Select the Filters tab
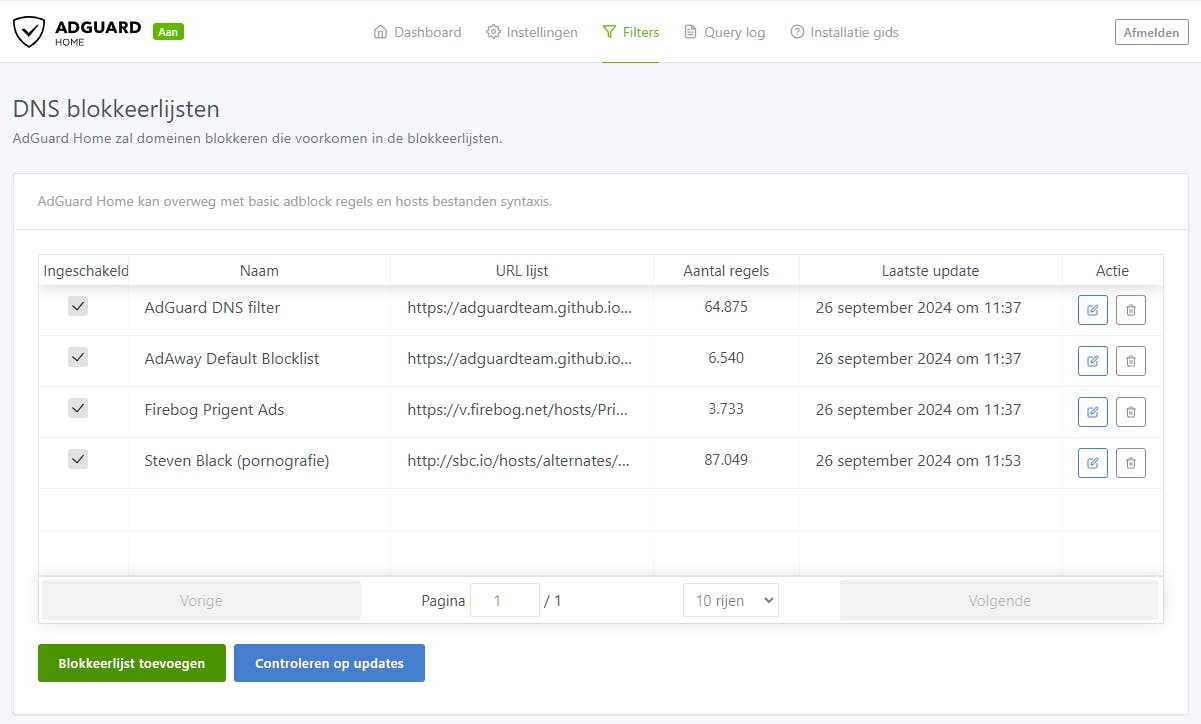The height and width of the screenshot is (724, 1201). [631, 32]
